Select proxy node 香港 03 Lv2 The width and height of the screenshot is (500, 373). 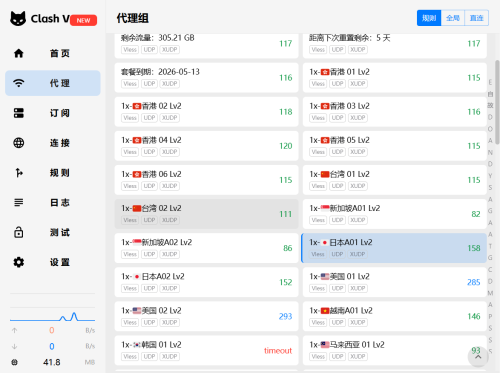coord(395,112)
